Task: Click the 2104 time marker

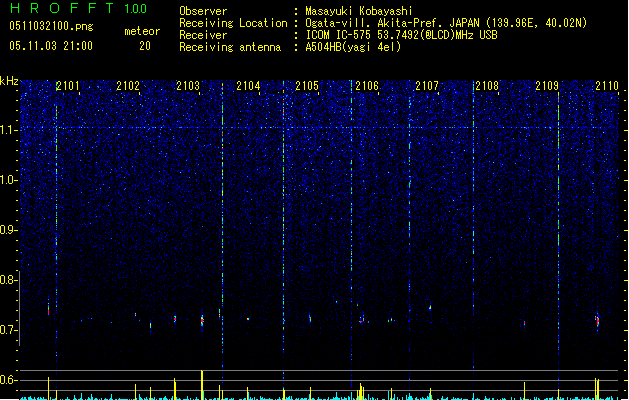Action: (248, 86)
